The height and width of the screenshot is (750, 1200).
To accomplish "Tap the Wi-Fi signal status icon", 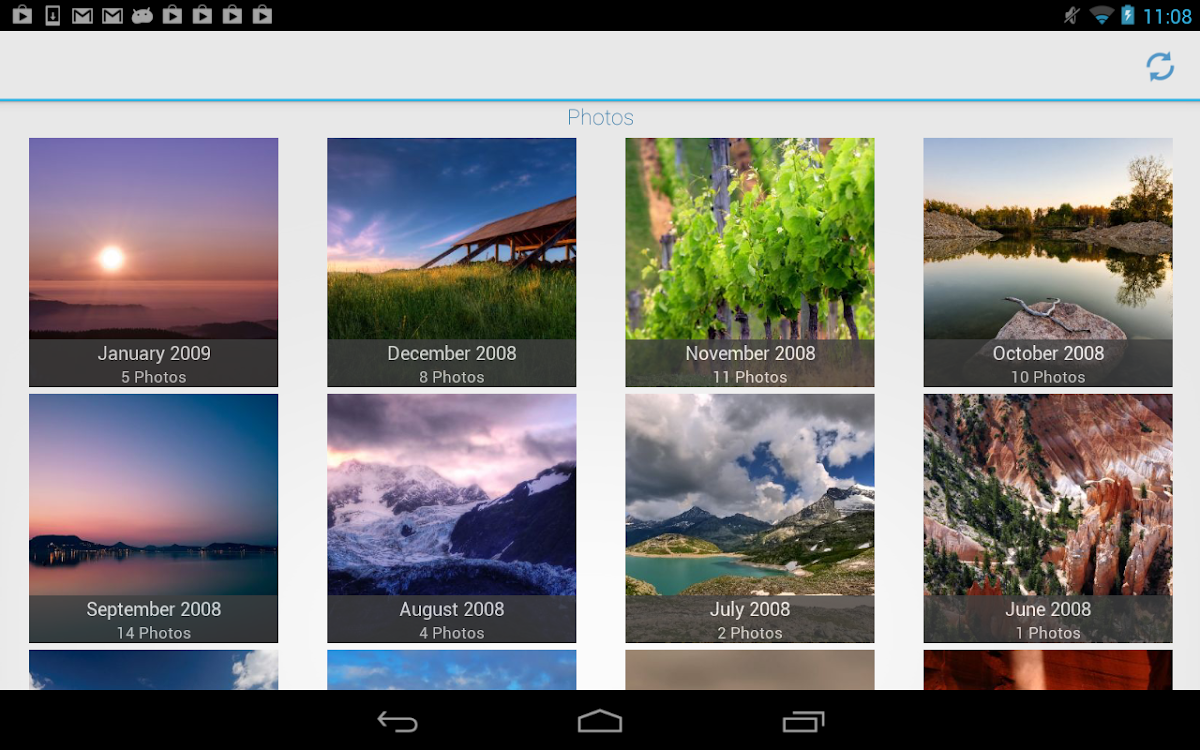I will click(x=1102, y=15).
